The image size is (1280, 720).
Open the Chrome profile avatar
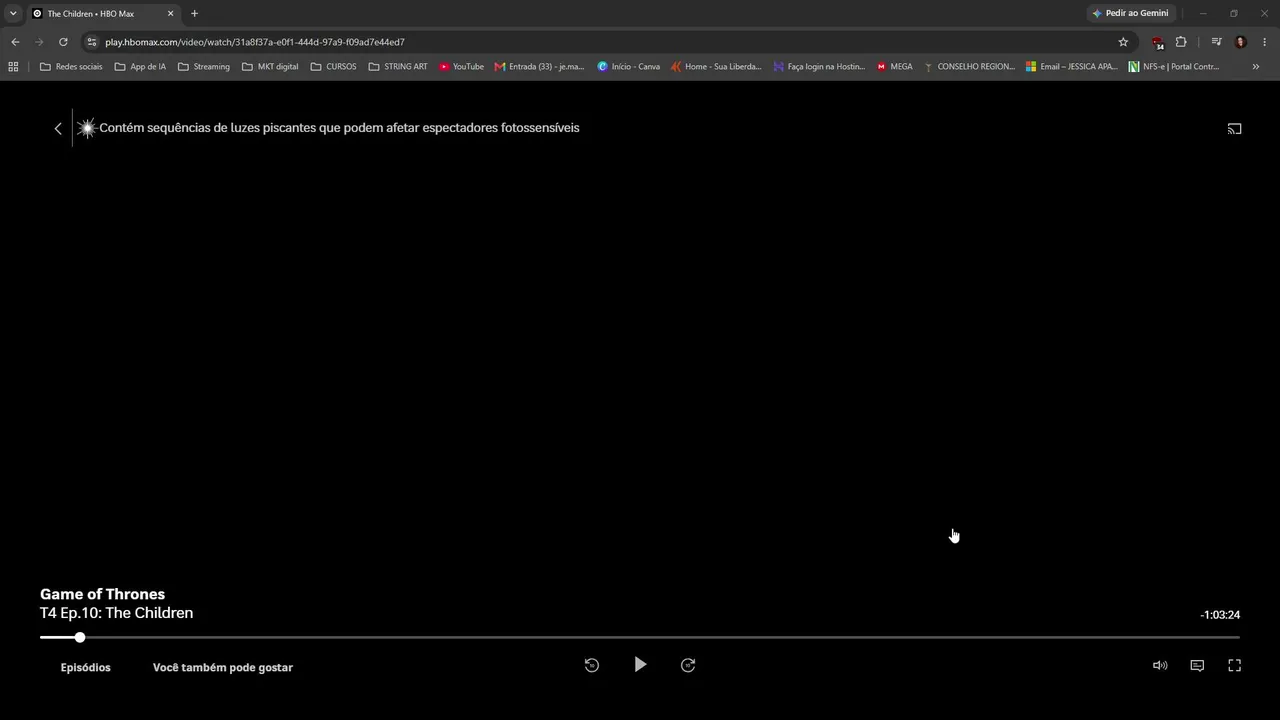[x=1241, y=42]
